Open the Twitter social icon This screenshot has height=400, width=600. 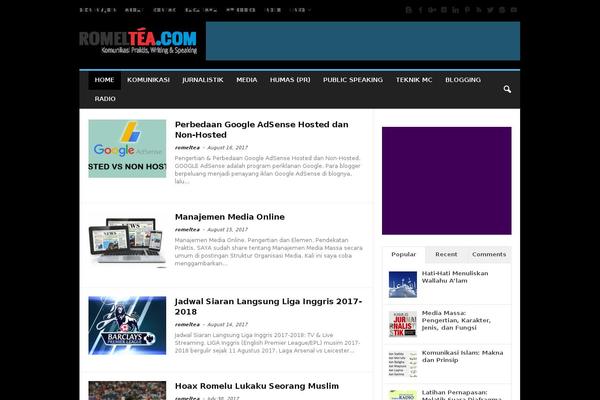coord(490,10)
